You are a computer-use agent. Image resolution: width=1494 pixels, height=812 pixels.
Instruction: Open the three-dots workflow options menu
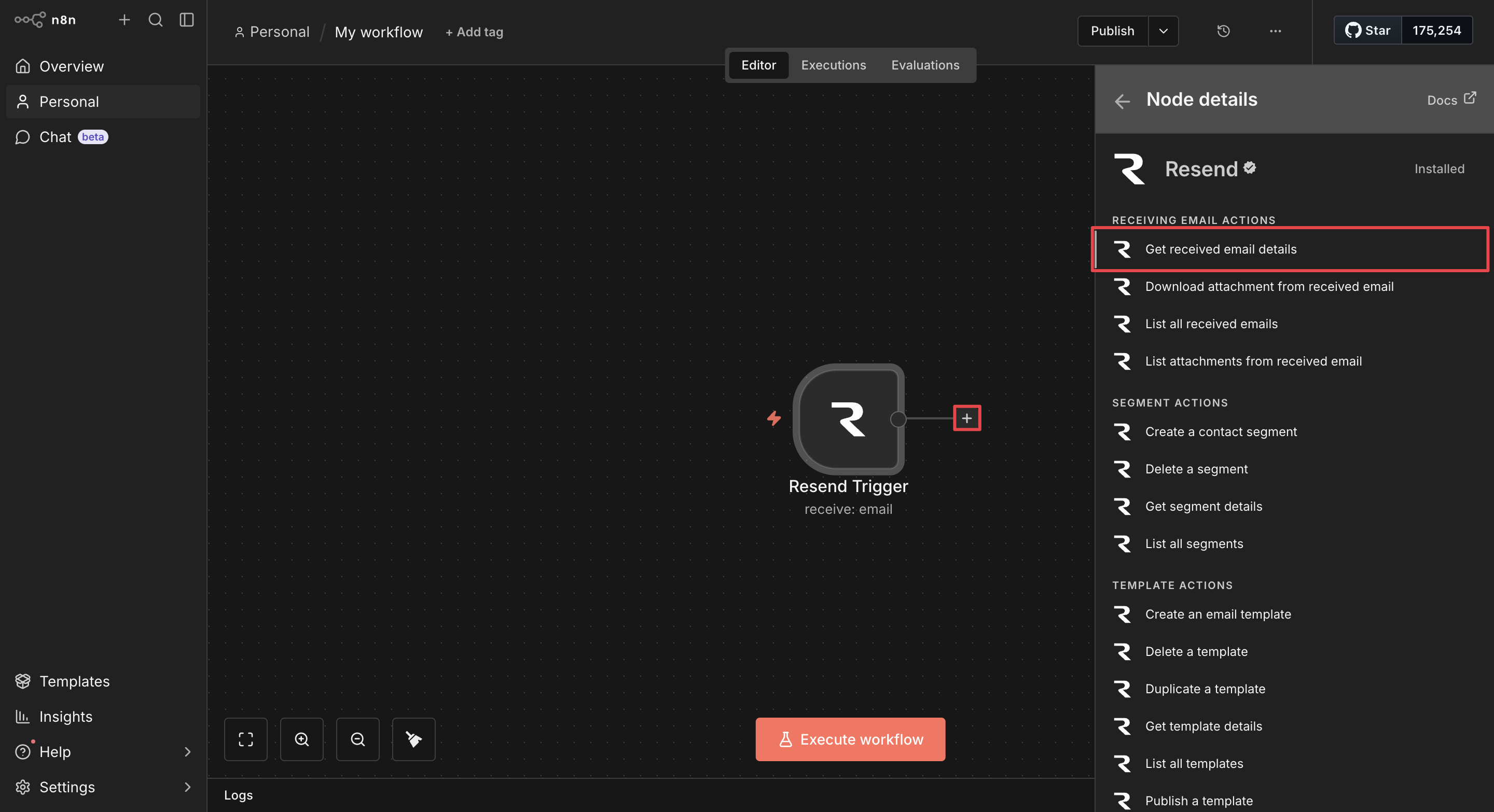(1275, 31)
